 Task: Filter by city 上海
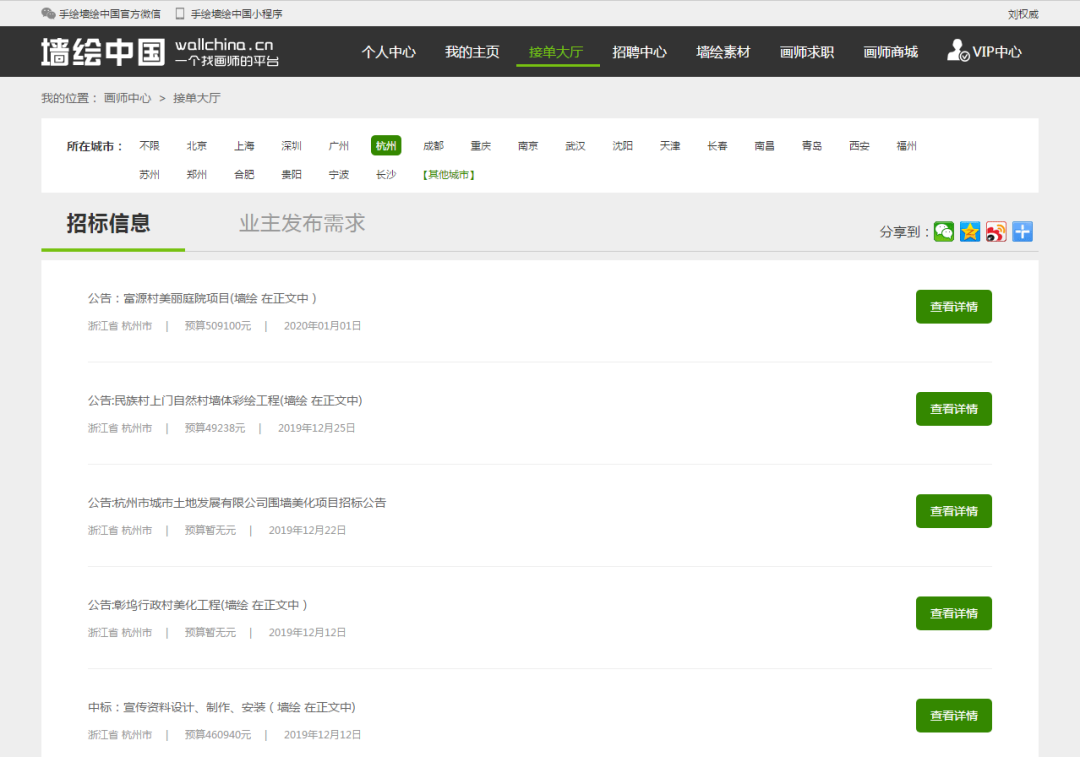click(x=244, y=146)
